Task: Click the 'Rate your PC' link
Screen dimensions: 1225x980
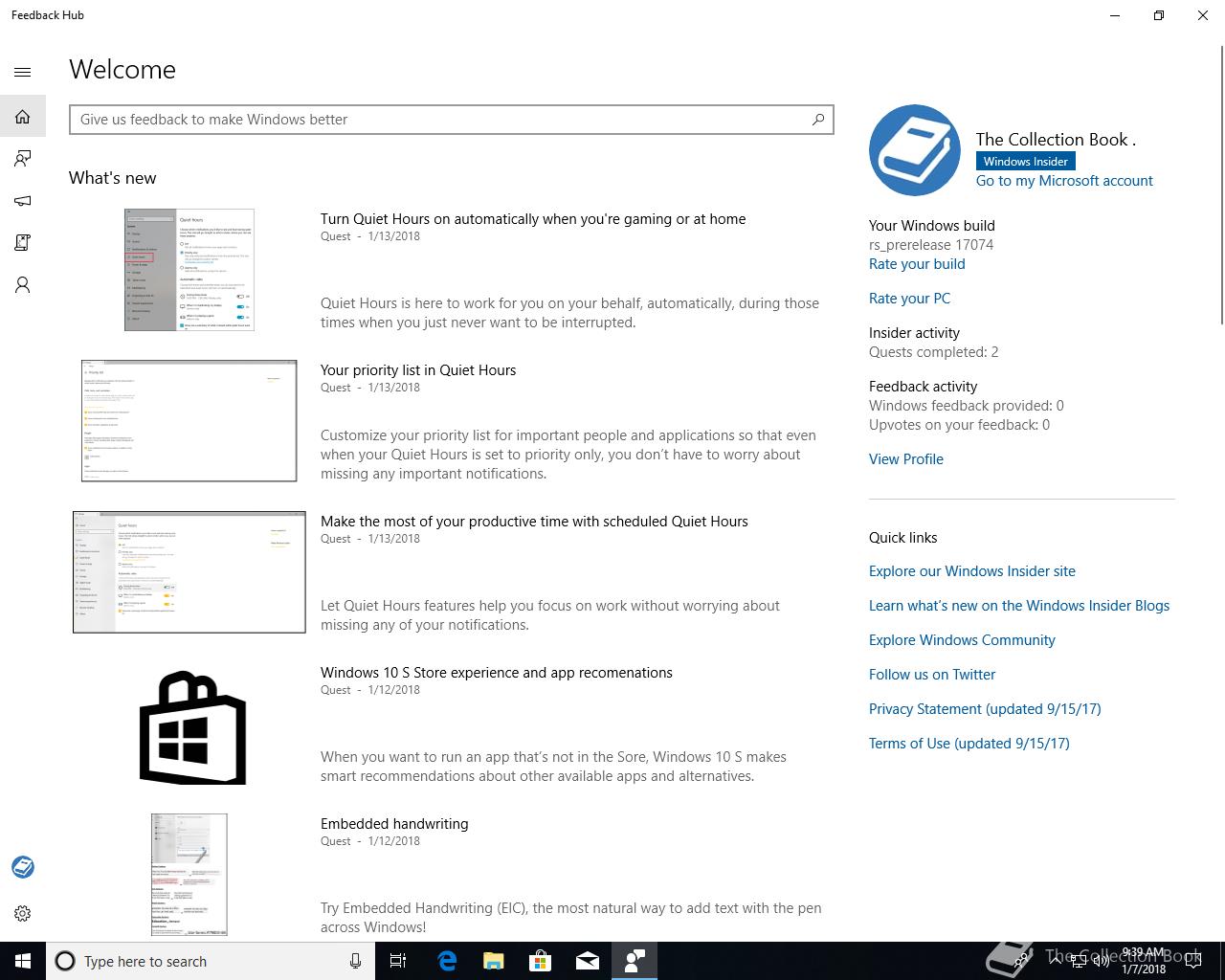Action: pos(909,299)
